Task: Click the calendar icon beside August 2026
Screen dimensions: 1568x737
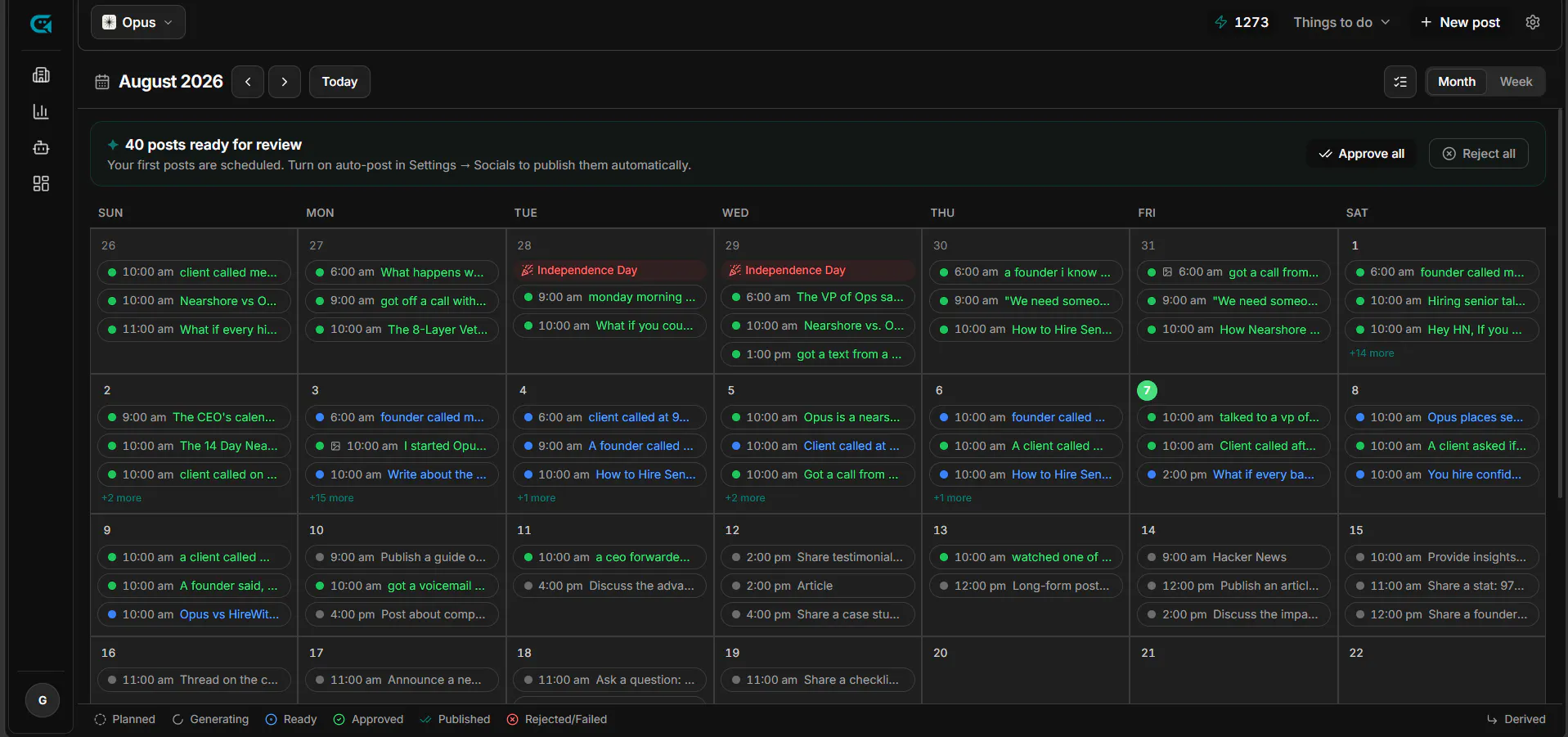Action: click(102, 82)
